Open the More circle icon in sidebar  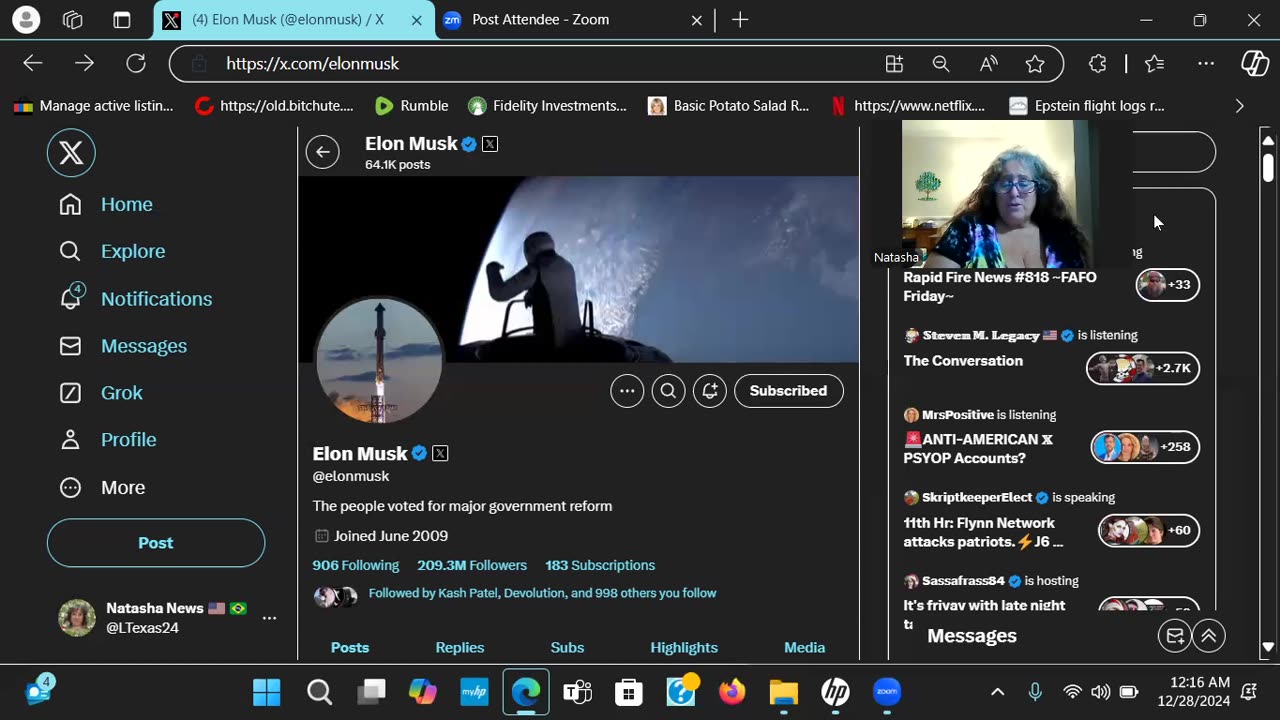coord(70,487)
